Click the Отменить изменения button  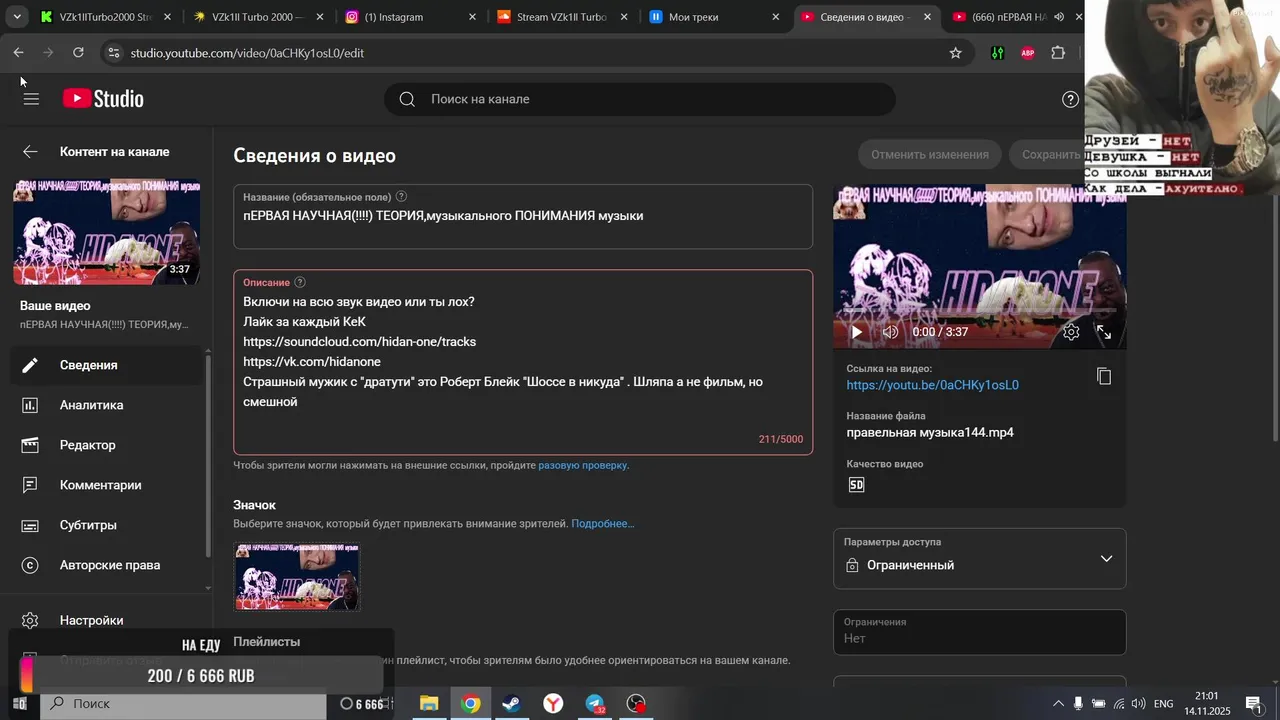(929, 155)
